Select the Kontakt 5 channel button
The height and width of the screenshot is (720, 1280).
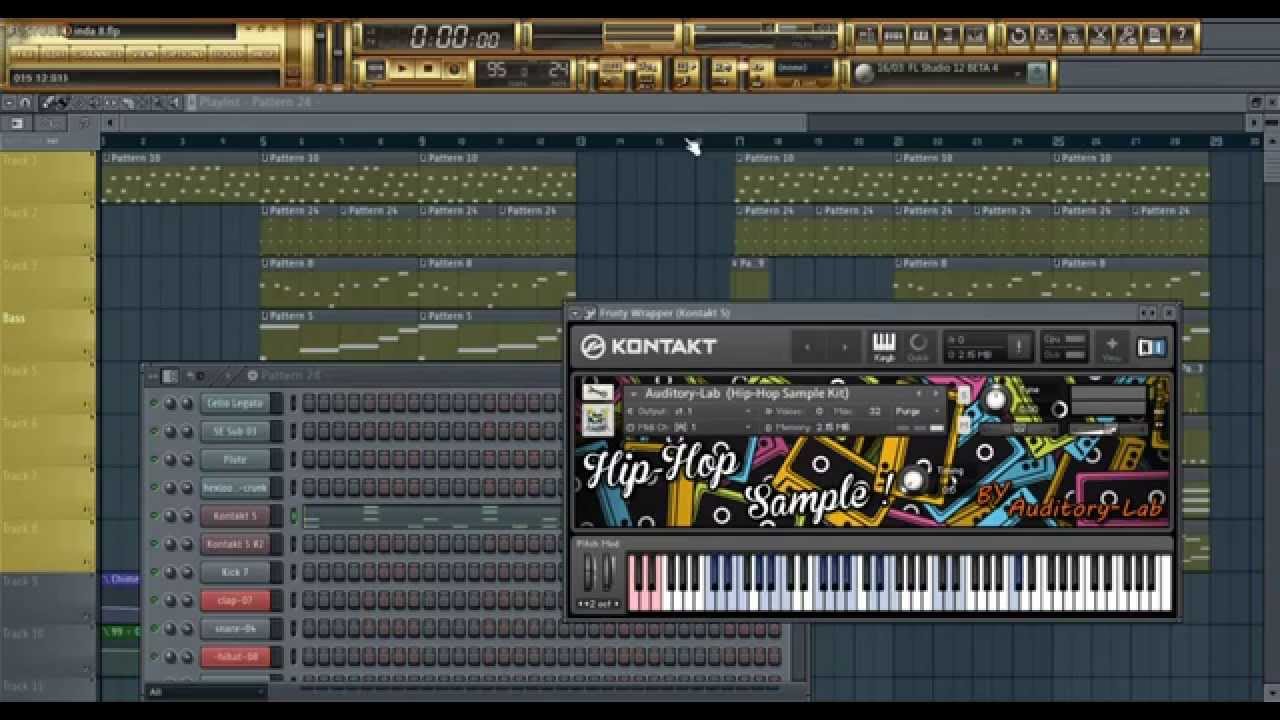pos(235,516)
